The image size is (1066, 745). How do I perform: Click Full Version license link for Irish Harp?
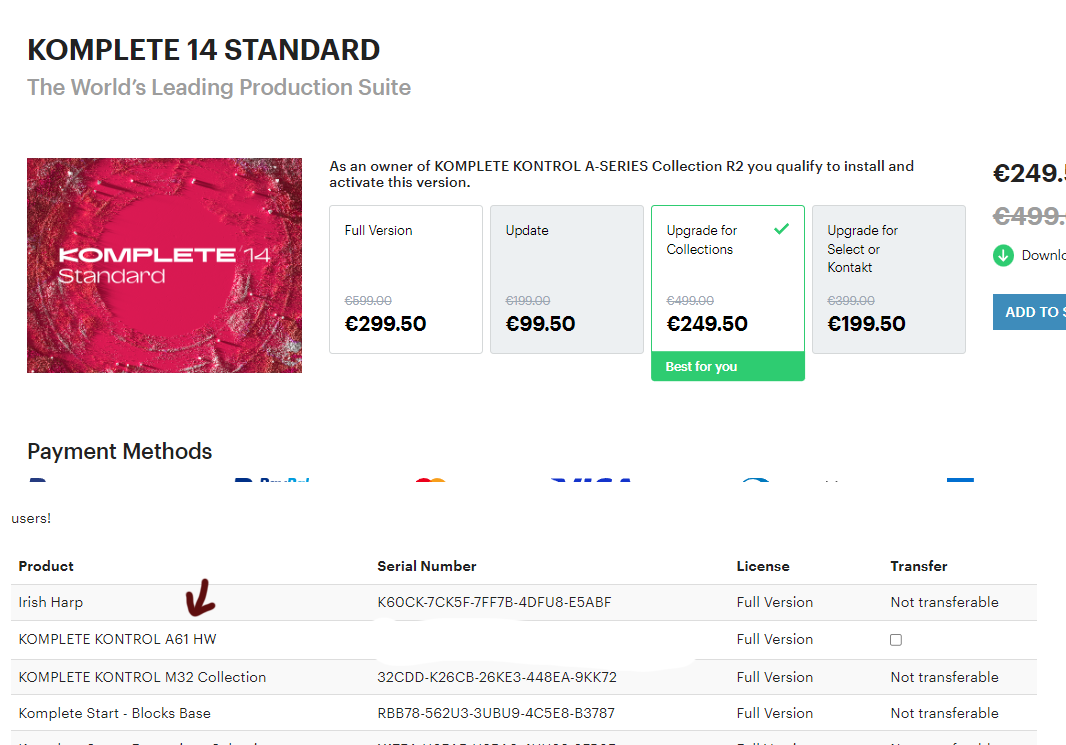(x=775, y=602)
